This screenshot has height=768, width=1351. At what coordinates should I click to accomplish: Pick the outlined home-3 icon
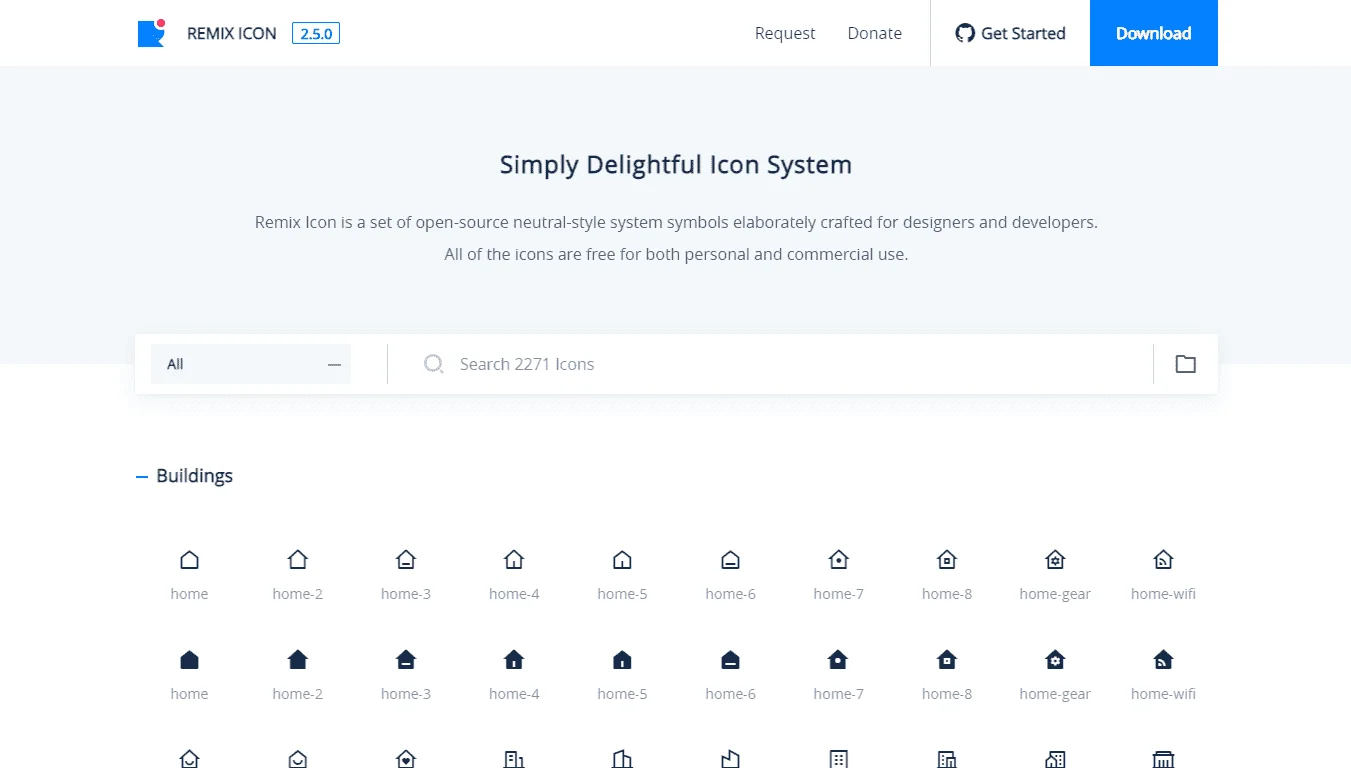click(405, 559)
